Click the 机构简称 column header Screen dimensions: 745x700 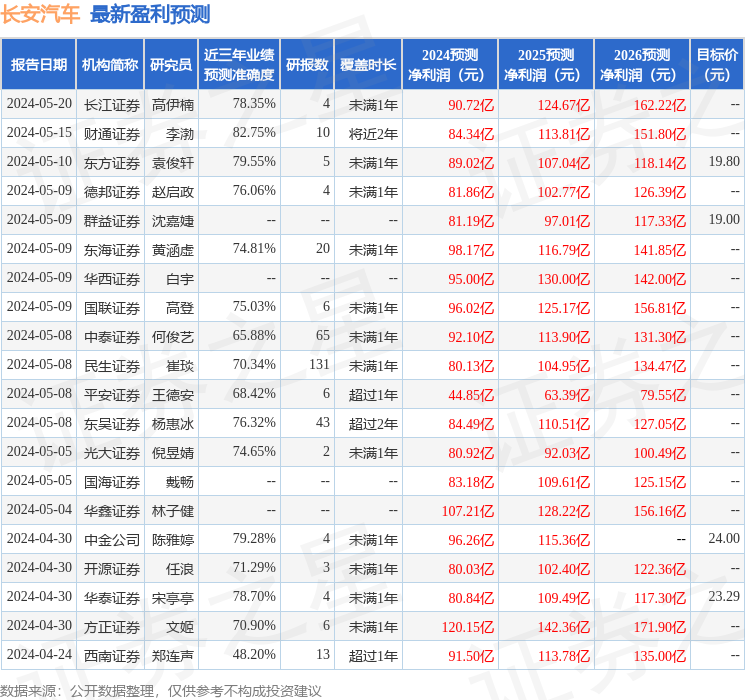pos(110,64)
